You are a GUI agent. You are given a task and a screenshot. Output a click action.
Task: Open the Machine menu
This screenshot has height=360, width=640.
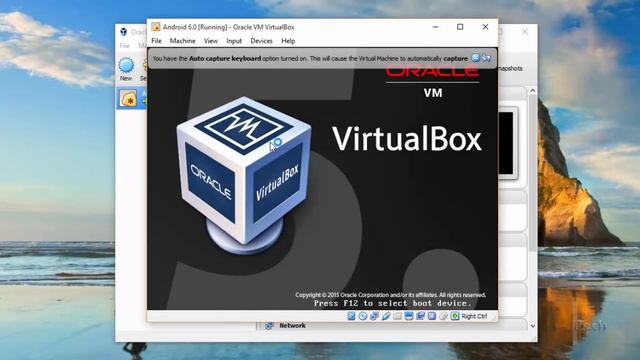pos(182,41)
